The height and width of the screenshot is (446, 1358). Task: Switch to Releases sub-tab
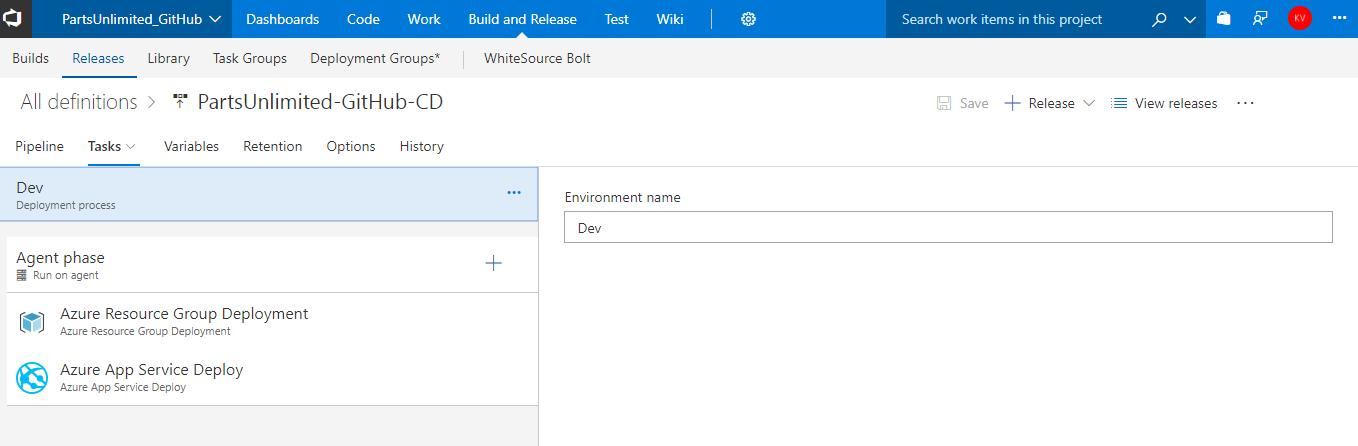coord(98,58)
